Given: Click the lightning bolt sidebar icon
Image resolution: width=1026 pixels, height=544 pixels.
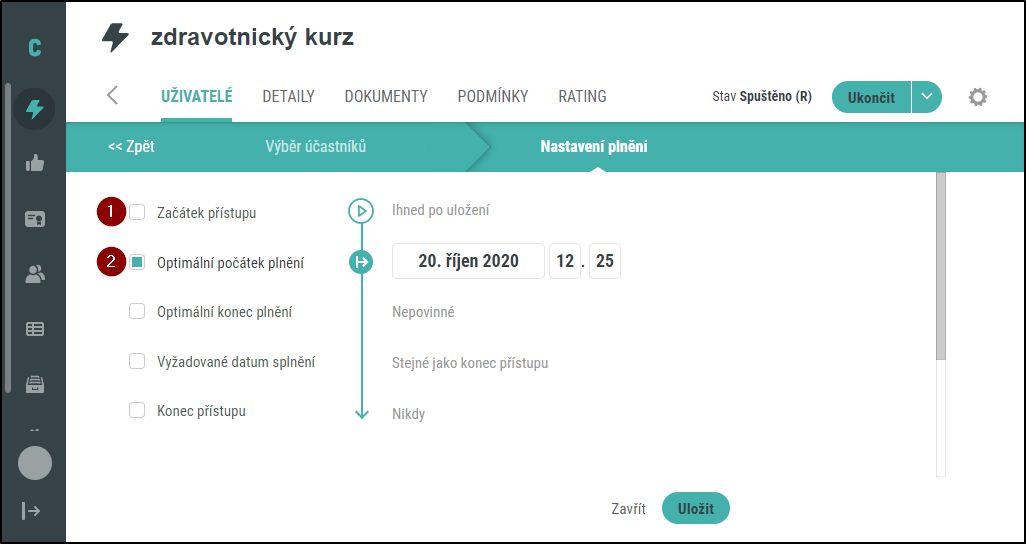Looking at the screenshot, I should coord(35,109).
